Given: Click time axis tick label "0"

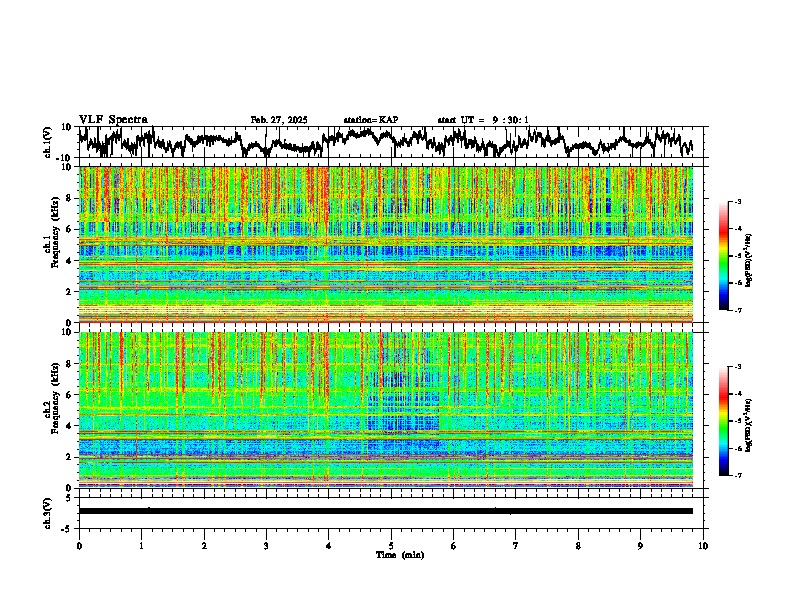Looking at the screenshot, I should point(79,546).
